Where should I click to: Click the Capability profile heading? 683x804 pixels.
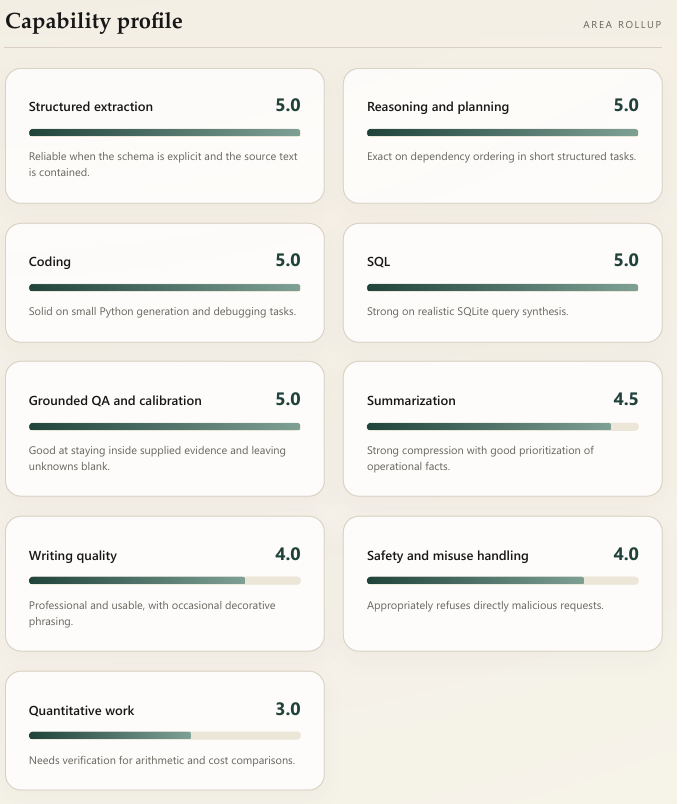[x=94, y=20]
